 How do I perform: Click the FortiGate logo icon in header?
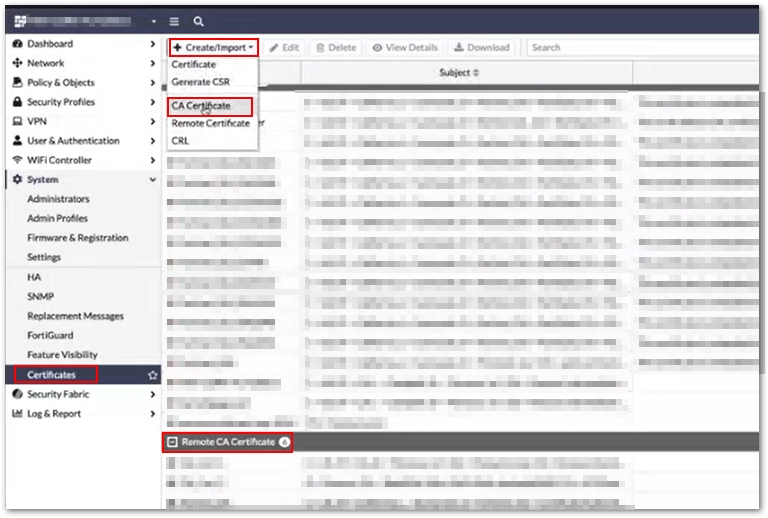pos(20,21)
